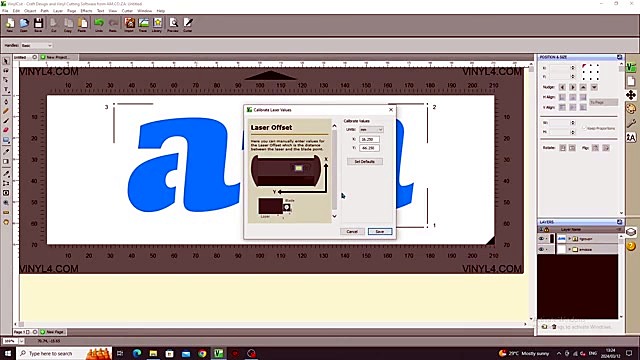Image resolution: width=640 pixels, height=360 pixels.
Task: Click the X position stepper arrows
Action: coord(573,68)
